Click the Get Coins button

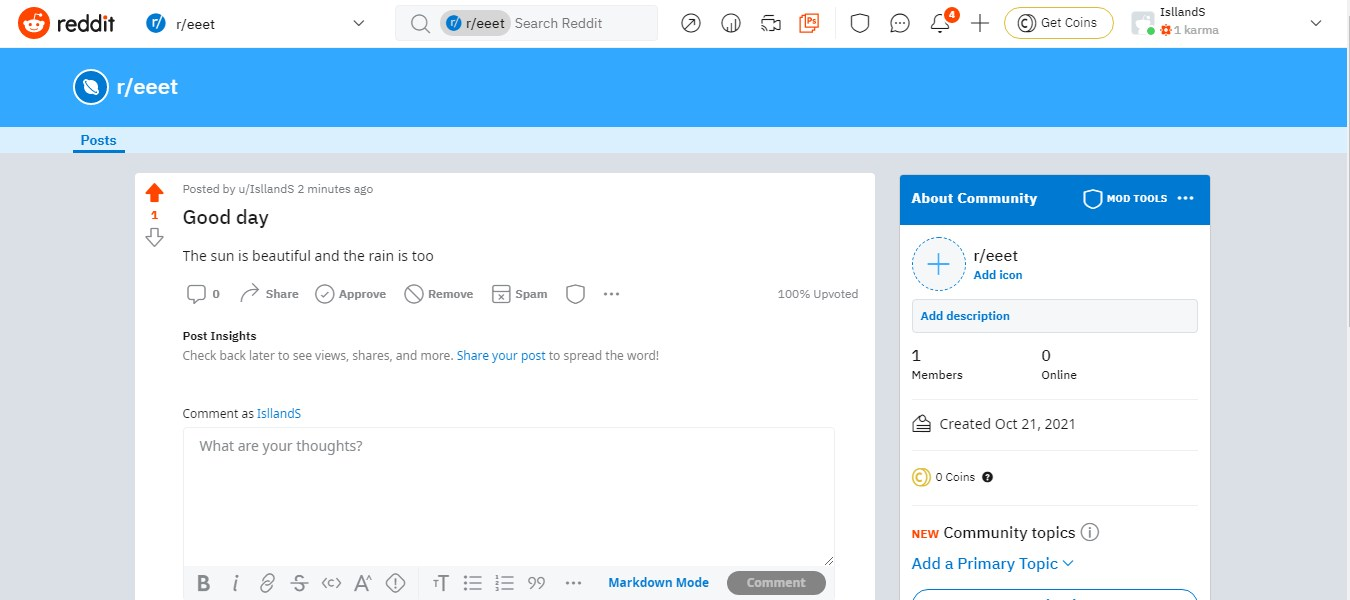[x=1058, y=23]
